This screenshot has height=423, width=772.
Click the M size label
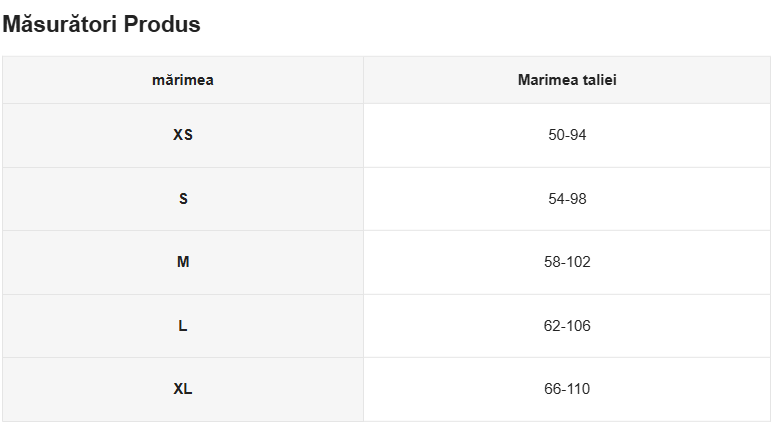[x=183, y=262]
